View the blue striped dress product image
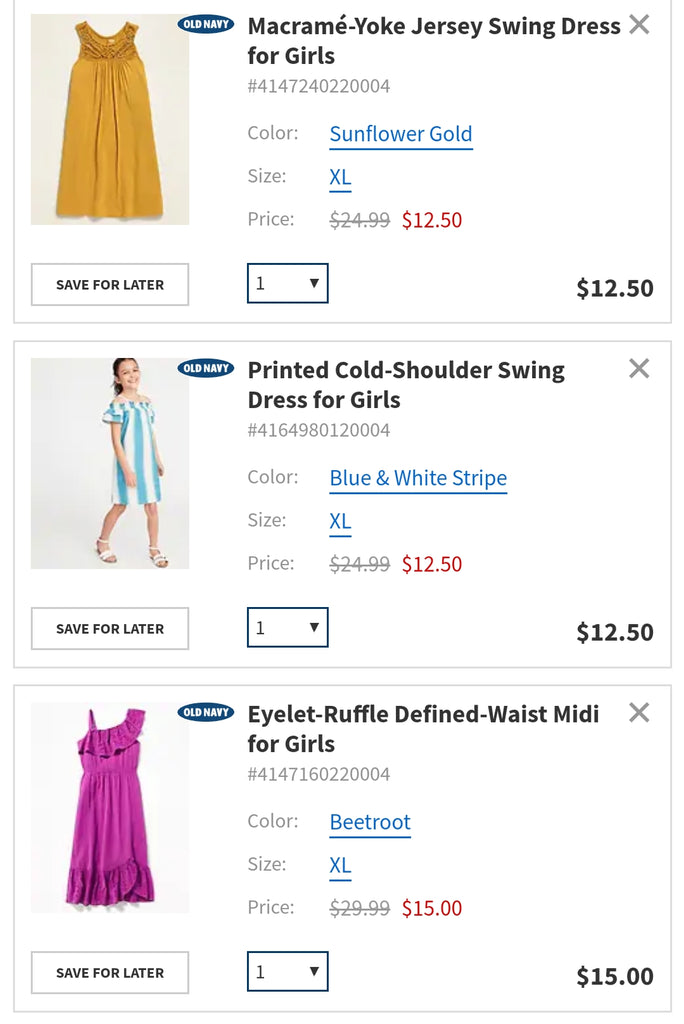 tap(110, 464)
